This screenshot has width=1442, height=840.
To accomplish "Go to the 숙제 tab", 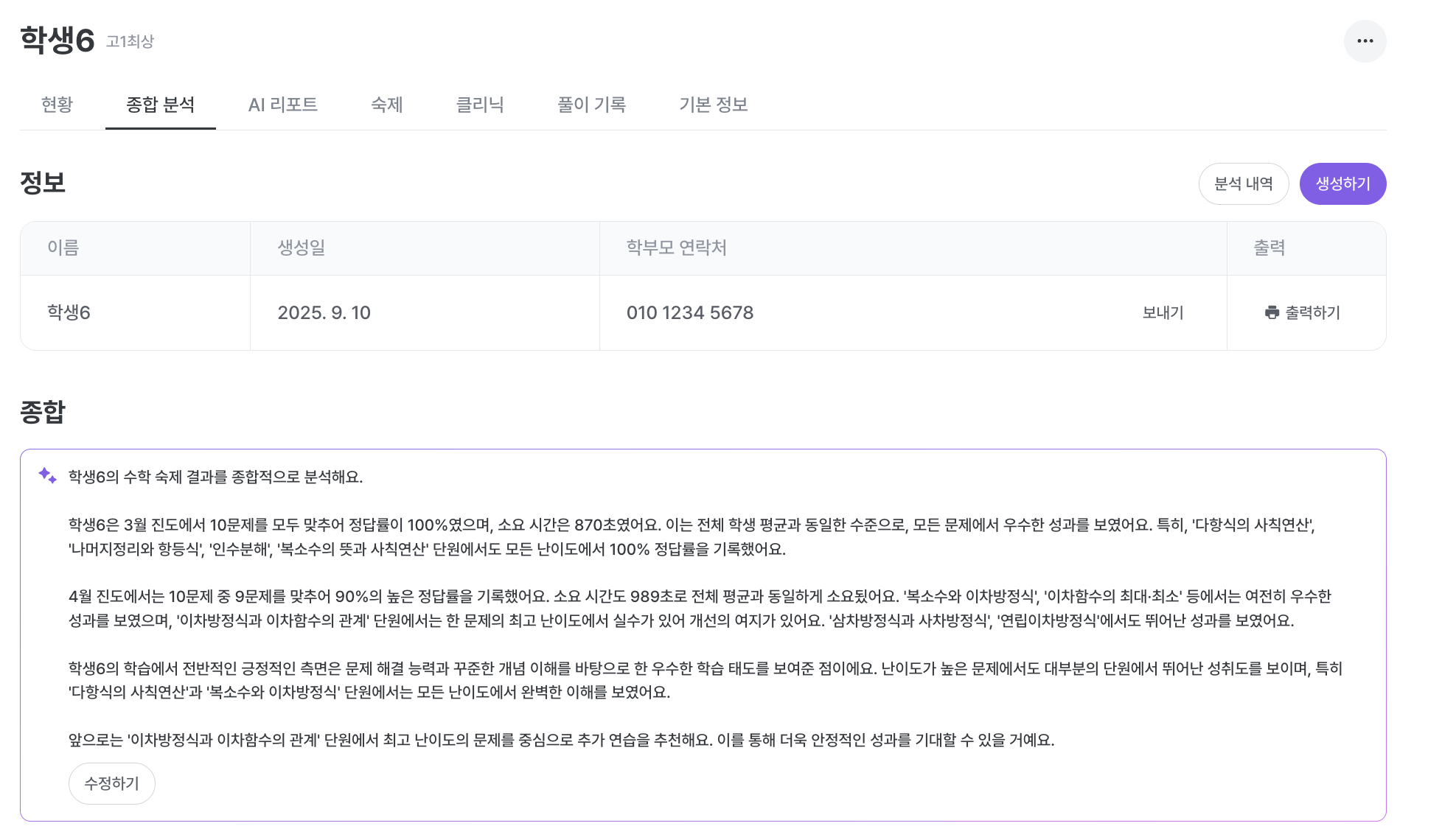I will click(x=386, y=105).
